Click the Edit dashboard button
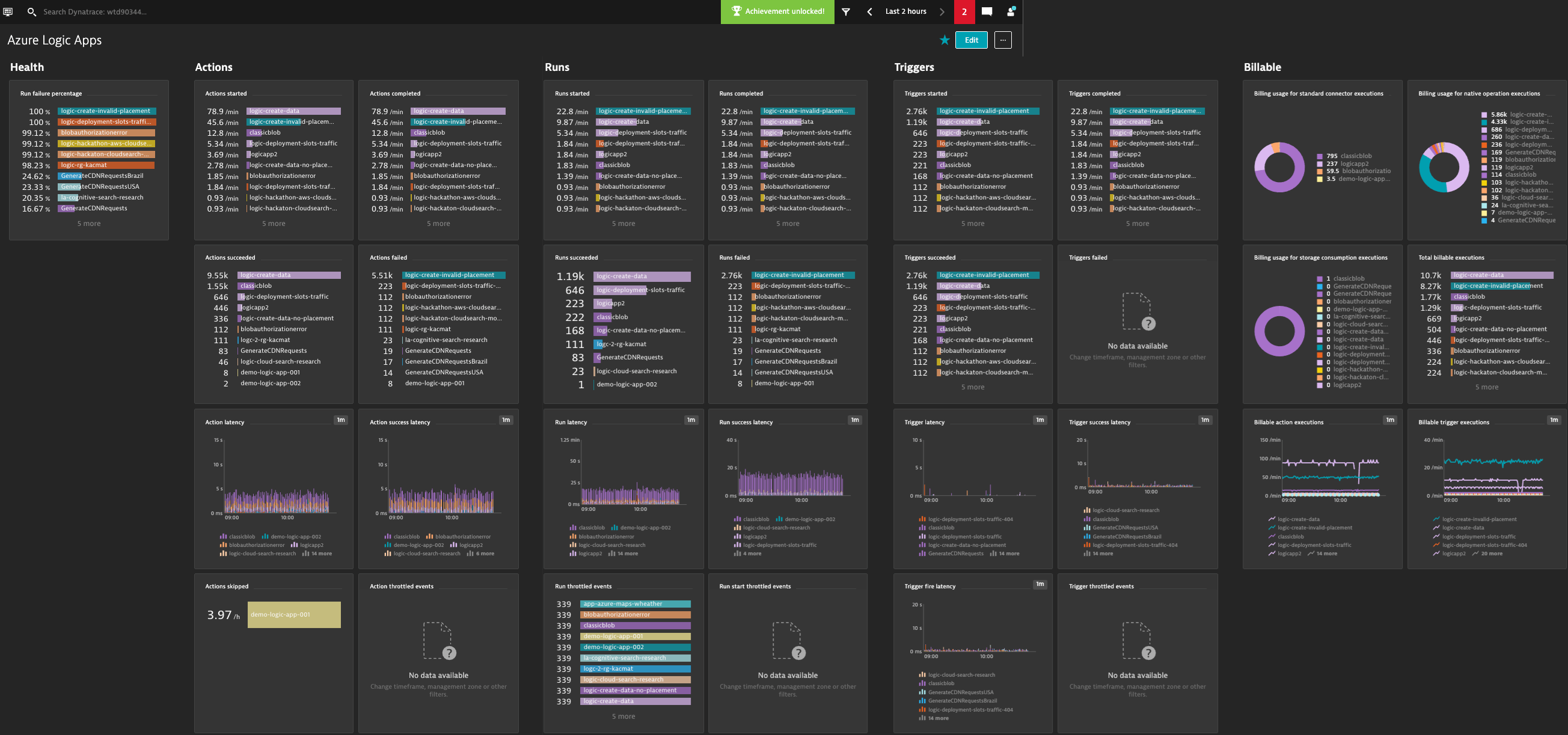 [971, 40]
